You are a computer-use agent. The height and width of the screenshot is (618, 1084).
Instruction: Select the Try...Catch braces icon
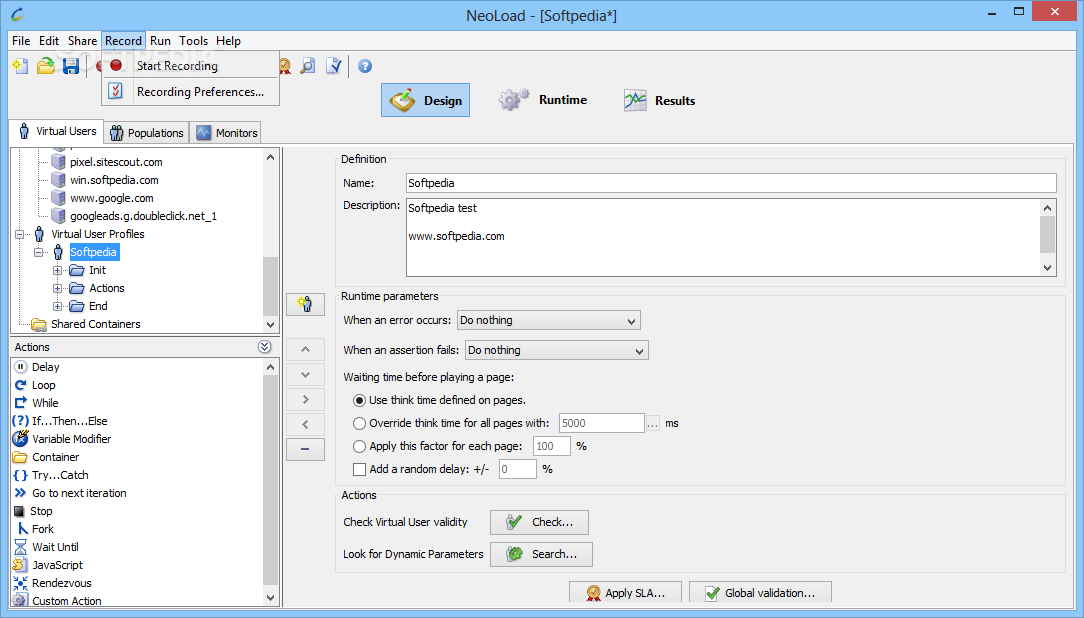tap(21, 475)
